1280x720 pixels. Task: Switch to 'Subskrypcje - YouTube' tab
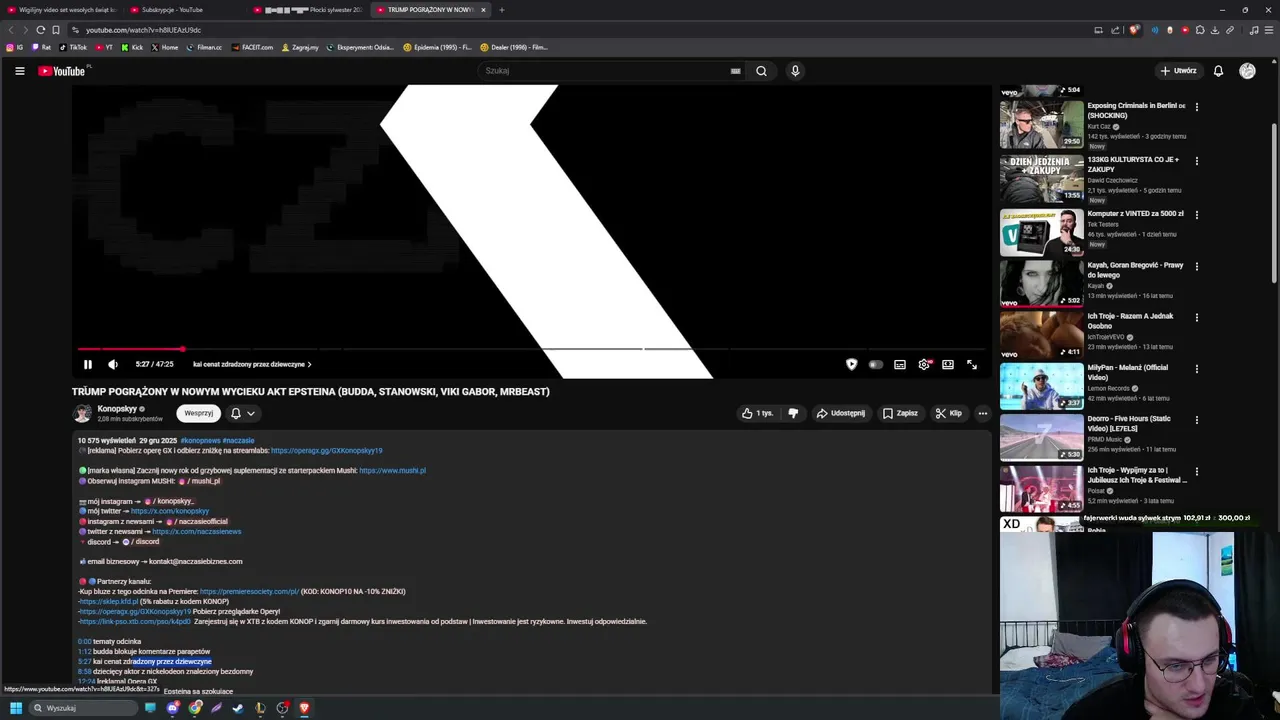click(x=185, y=10)
